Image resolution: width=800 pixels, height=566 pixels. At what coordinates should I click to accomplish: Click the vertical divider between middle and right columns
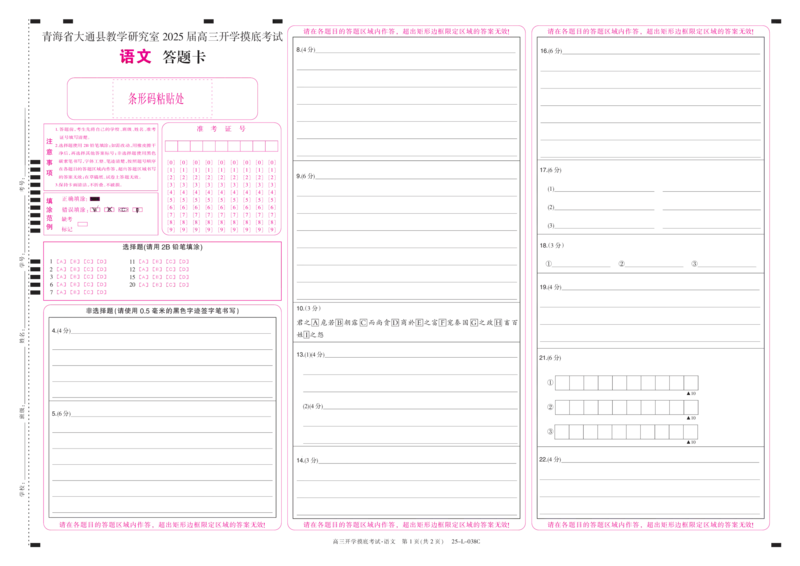[527, 280]
